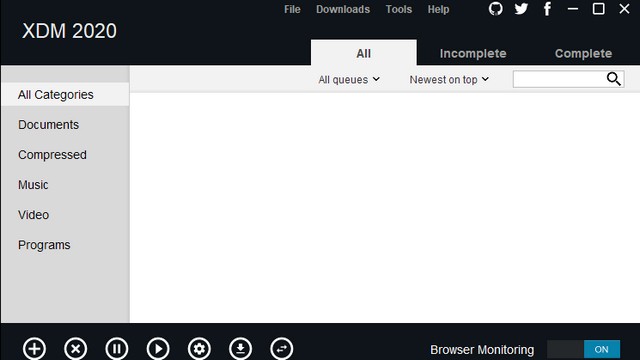Viewport: 640px width, 360px height.
Task: Switch to the All tab
Action: [x=364, y=53]
